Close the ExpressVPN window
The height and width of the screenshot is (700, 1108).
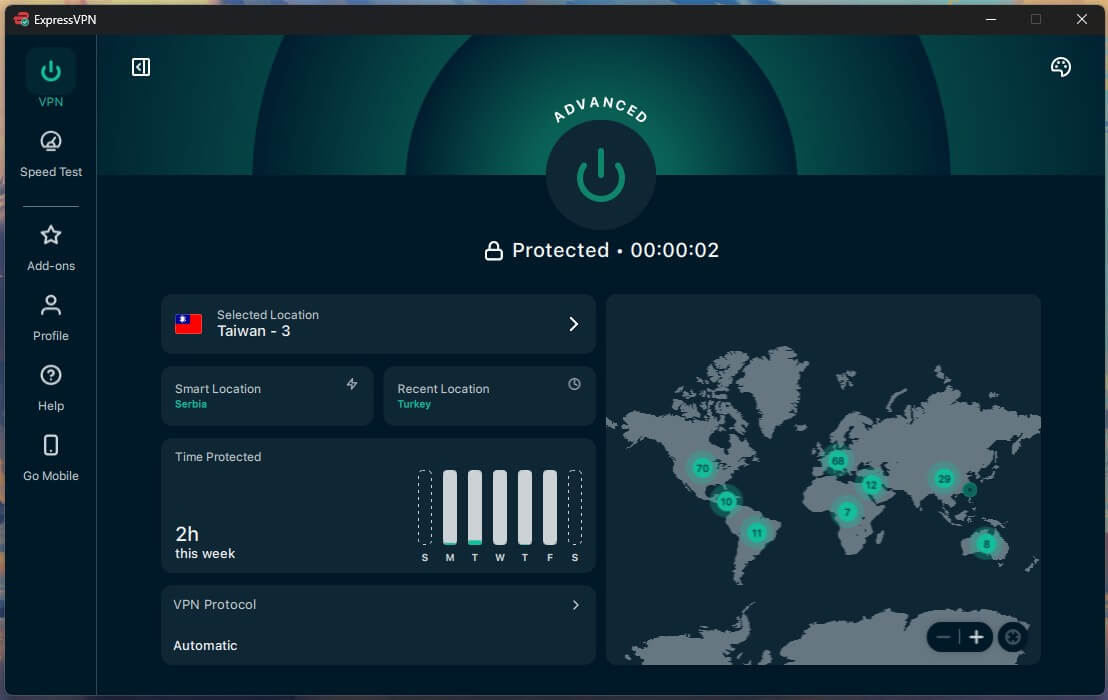tap(1081, 19)
